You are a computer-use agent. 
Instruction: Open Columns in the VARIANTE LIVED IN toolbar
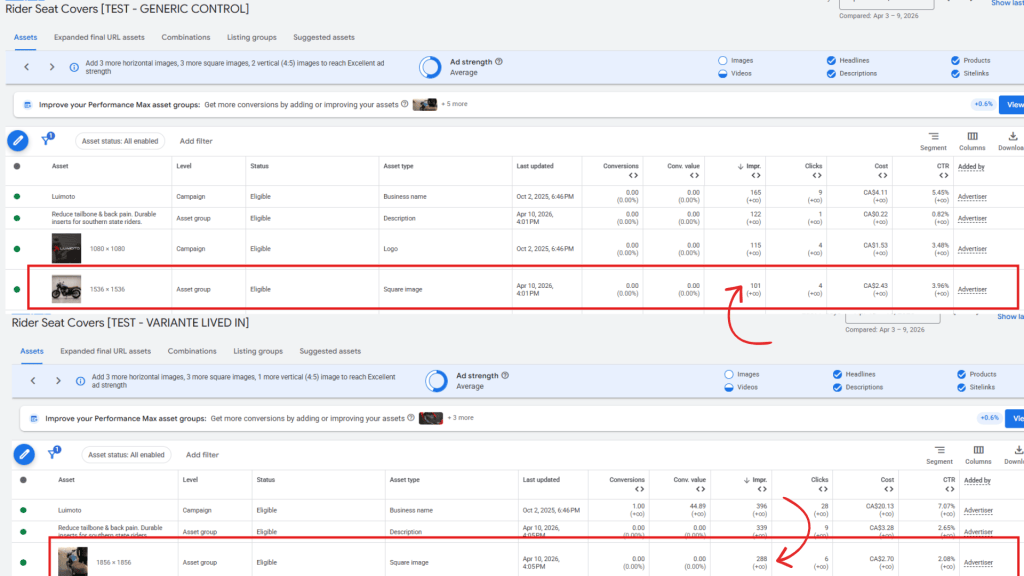pyautogui.click(x=978, y=455)
